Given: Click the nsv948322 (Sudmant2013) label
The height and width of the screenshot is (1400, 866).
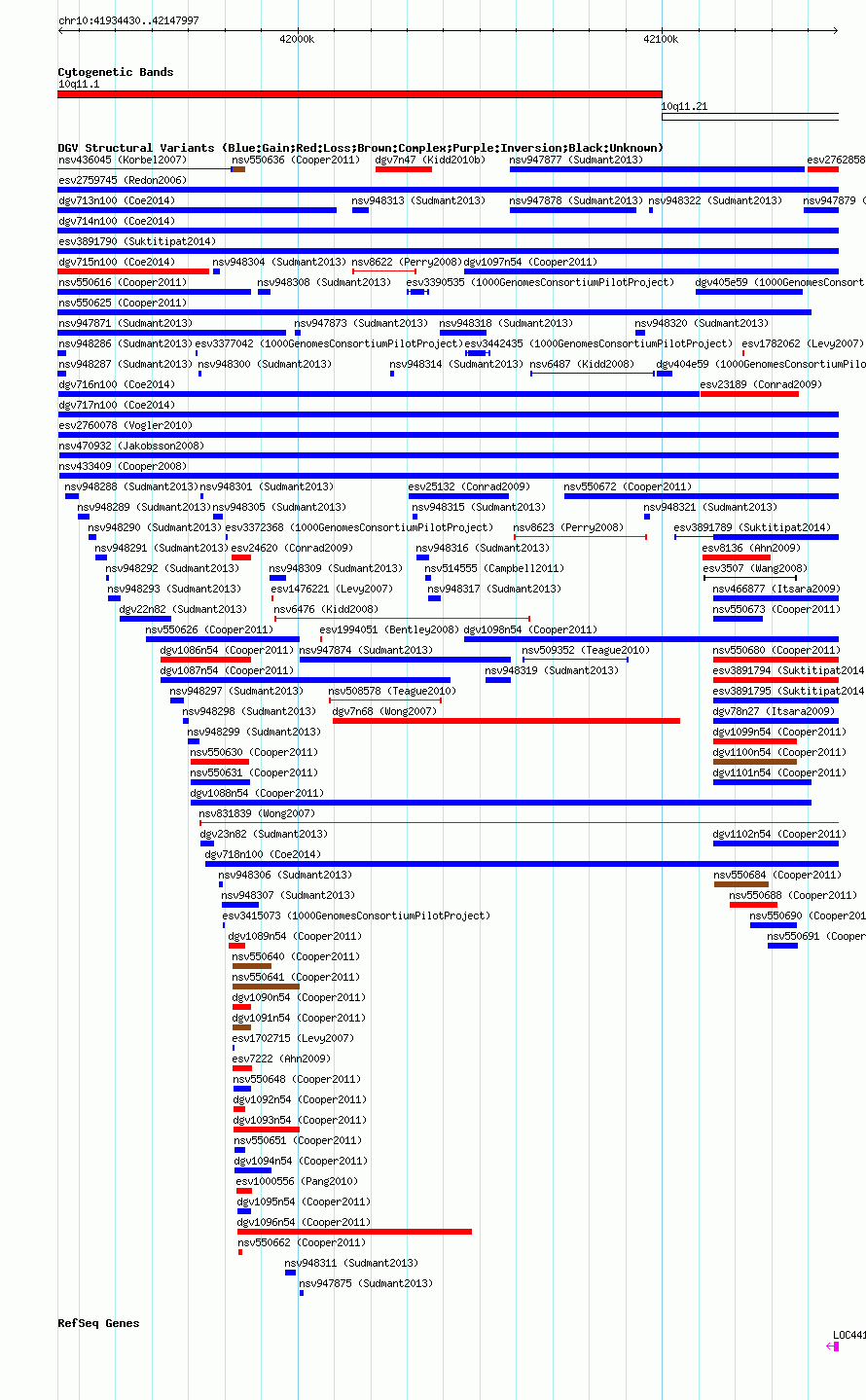Looking at the screenshot, I should 715,200.
